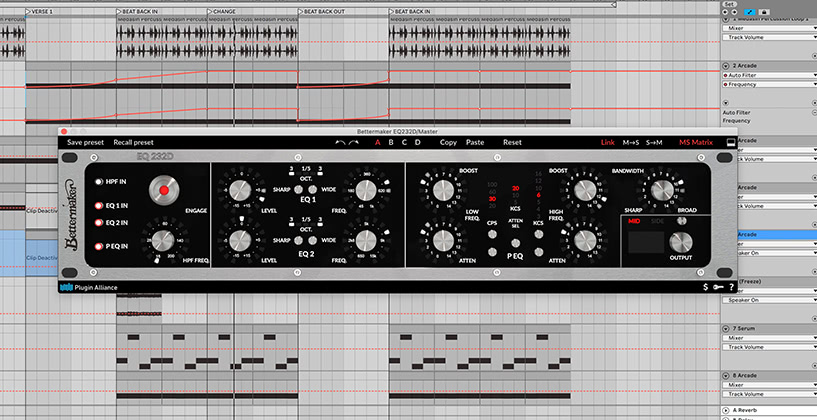This screenshot has height=420, width=817.
Task: Toggle the HPF IN switch
Action: [x=98, y=181]
